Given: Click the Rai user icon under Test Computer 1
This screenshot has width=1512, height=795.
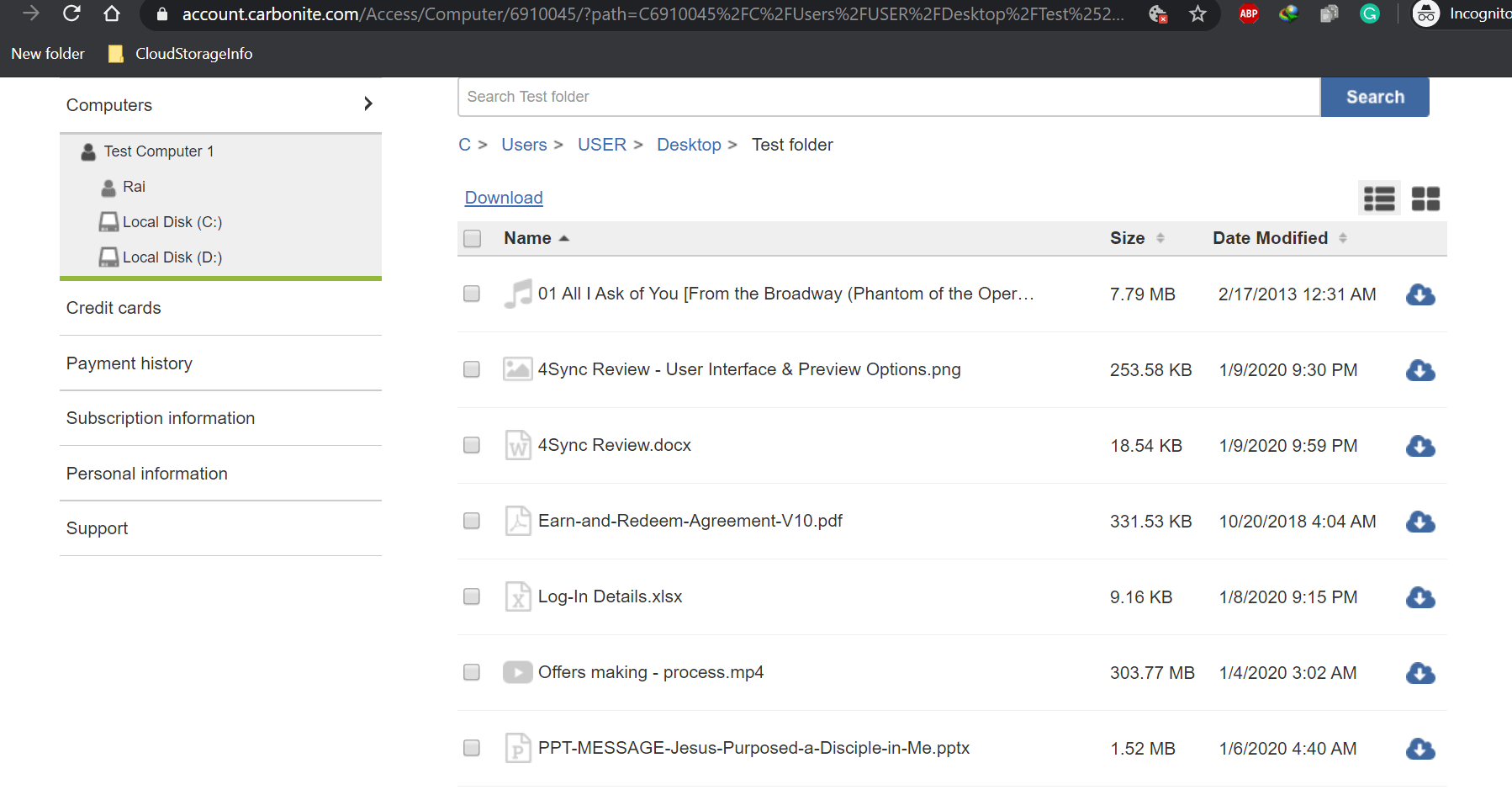Looking at the screenshot, I should [108, 187].
